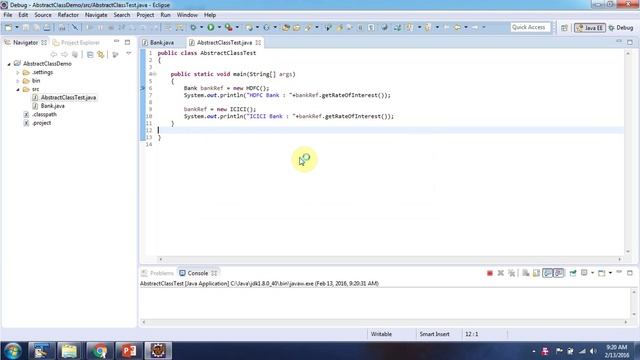Click the Run Last Tool red-toolbox icon

229,27
